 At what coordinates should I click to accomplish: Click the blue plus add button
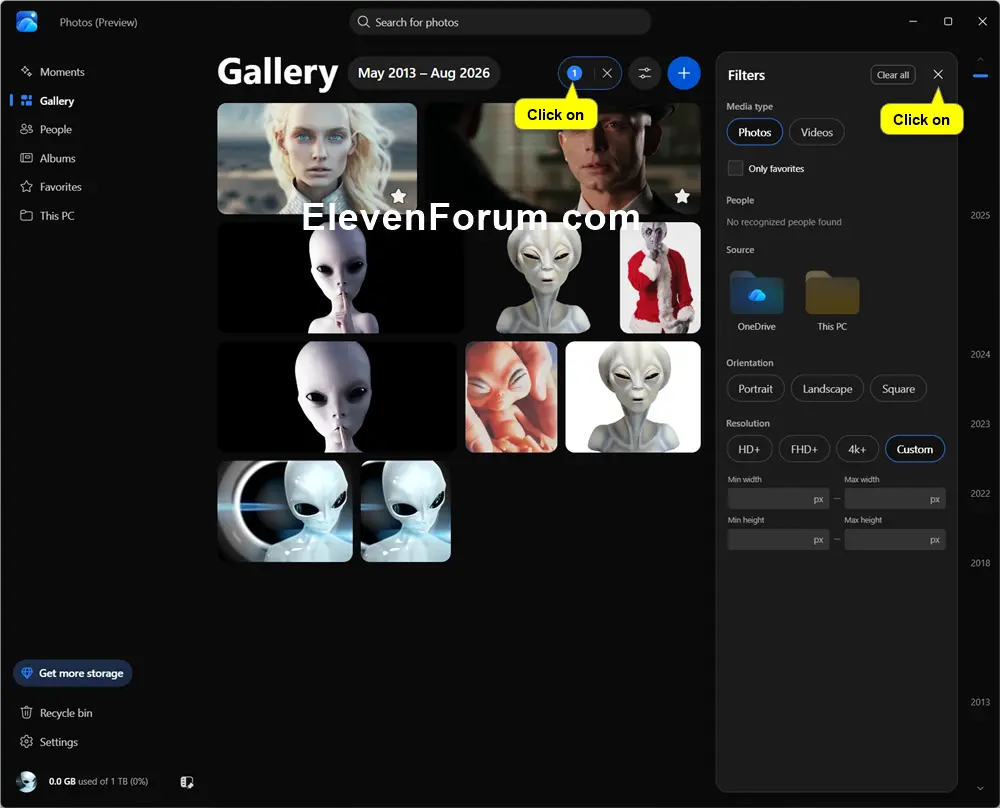[x=684, y=73]
